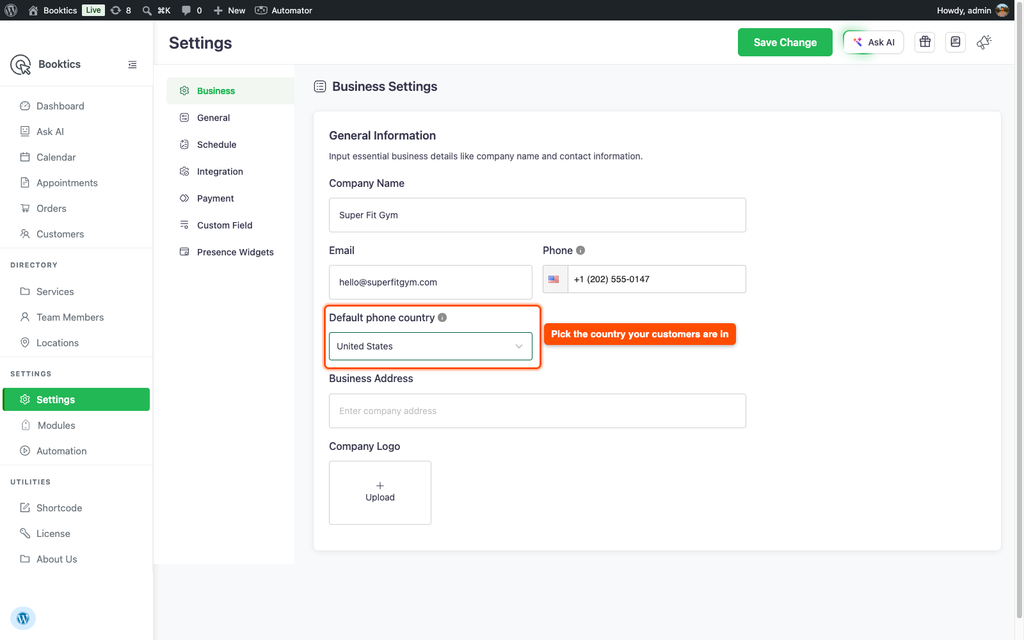Open Automation page
Screen dimensions: 1024x640
[61, 451]
